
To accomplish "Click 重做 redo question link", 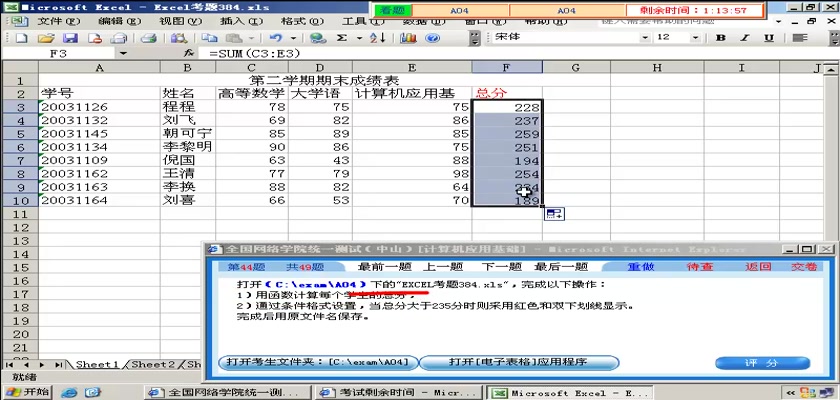I will tap(641, 267).
